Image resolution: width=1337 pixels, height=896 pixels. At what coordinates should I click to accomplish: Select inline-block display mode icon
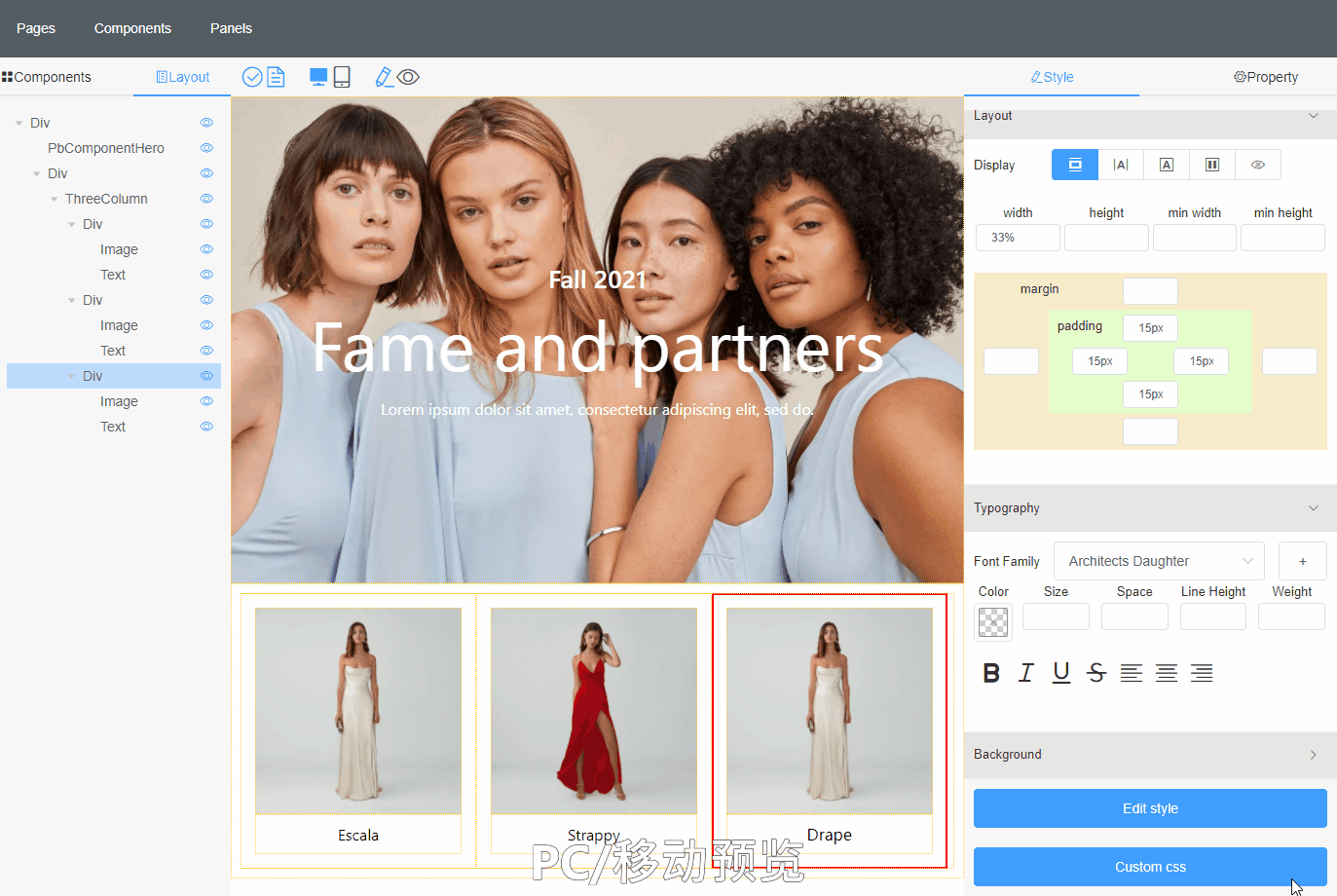point(1167,165)
